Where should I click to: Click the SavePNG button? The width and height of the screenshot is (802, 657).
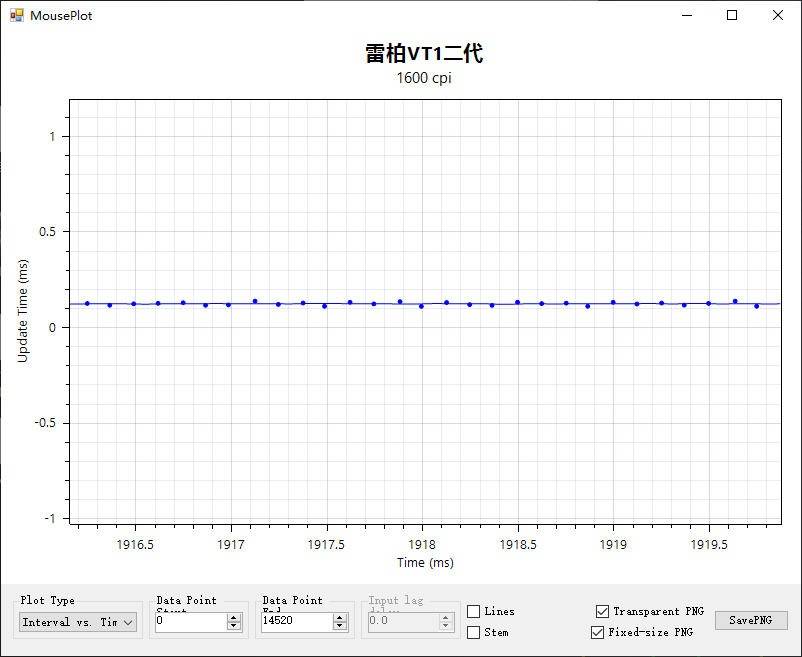tap(750, 620)
